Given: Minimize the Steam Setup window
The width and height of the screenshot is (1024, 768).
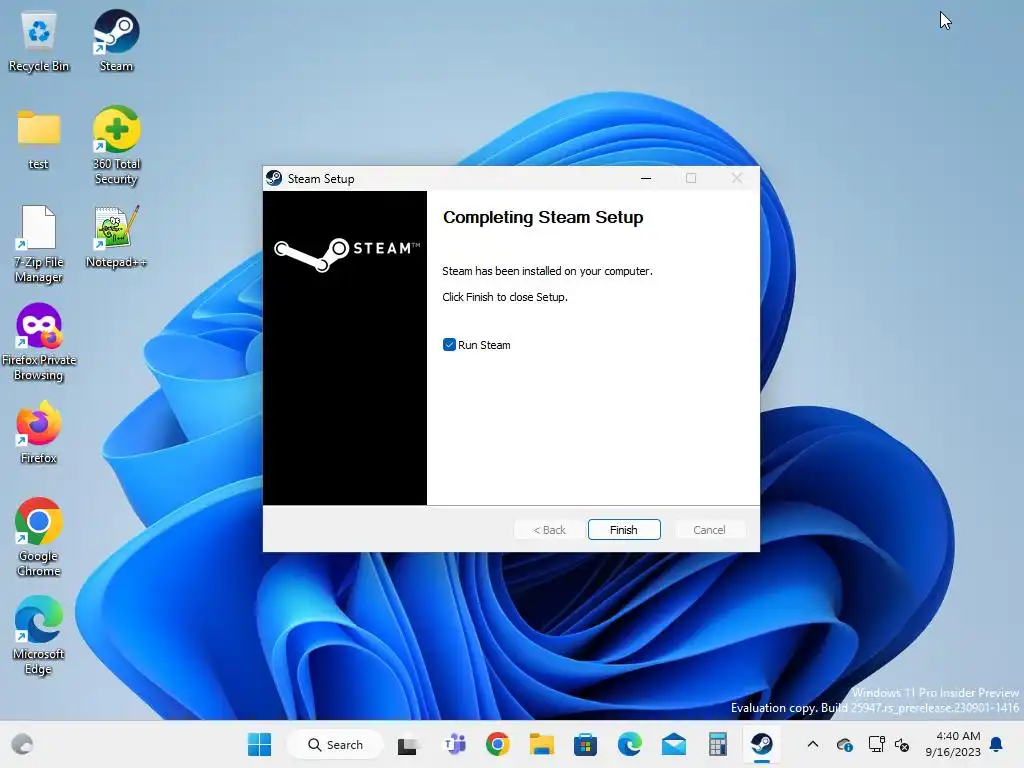Looking at the screenshot, I should (x=646, y=178).
